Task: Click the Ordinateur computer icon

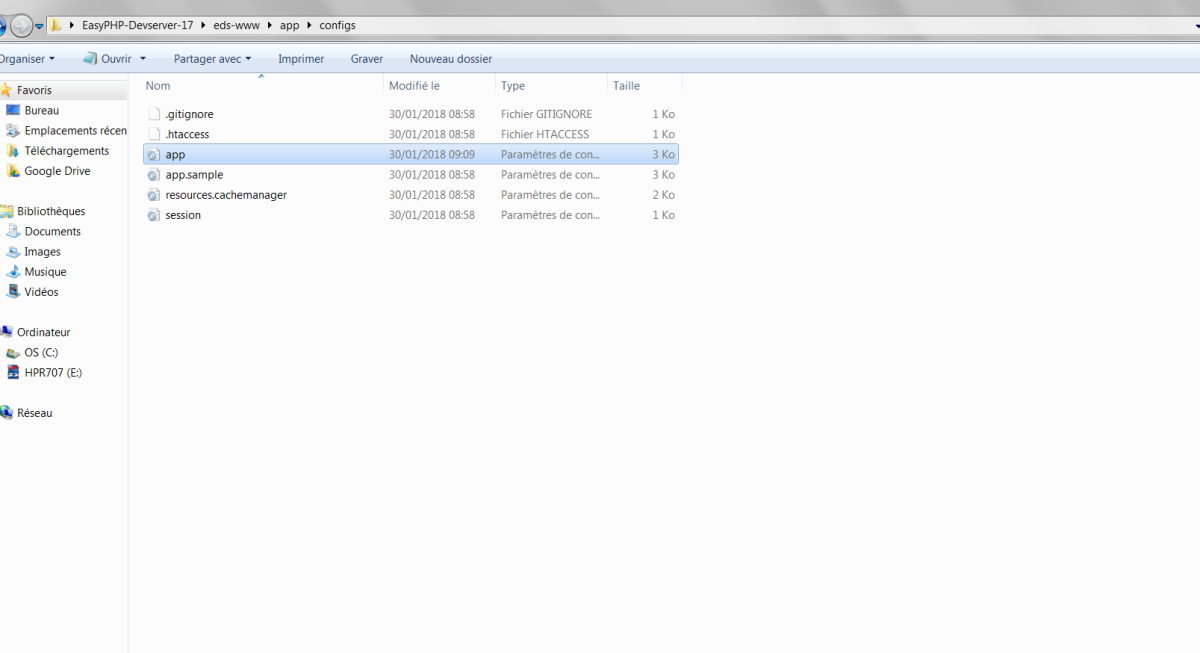Action: [6, 332]
